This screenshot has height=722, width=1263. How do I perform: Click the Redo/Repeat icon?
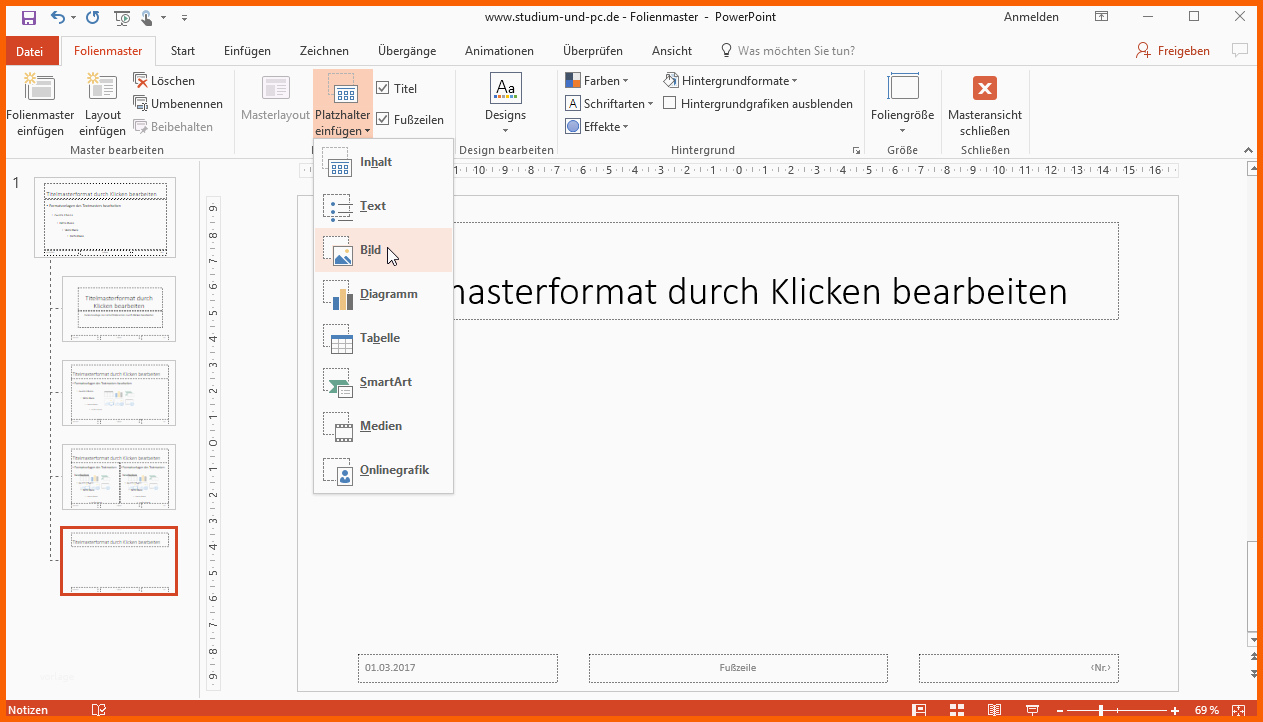tap(93, 17)
